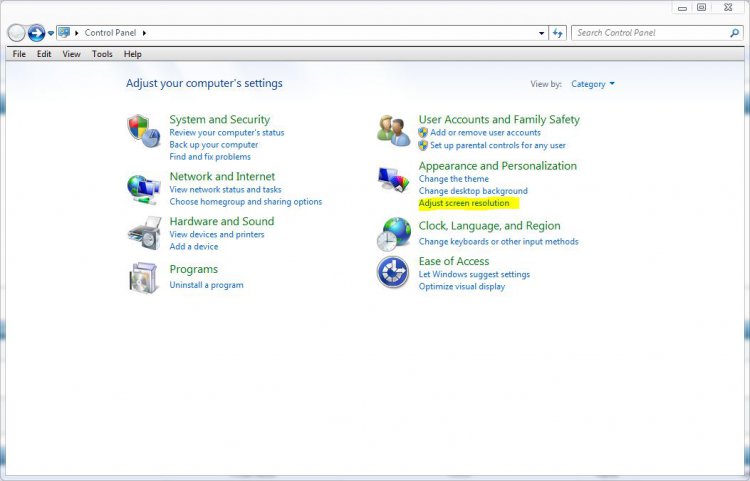Screen dimensions: 750x481
Task: Open the Programs heading
Action: [194, 270]
